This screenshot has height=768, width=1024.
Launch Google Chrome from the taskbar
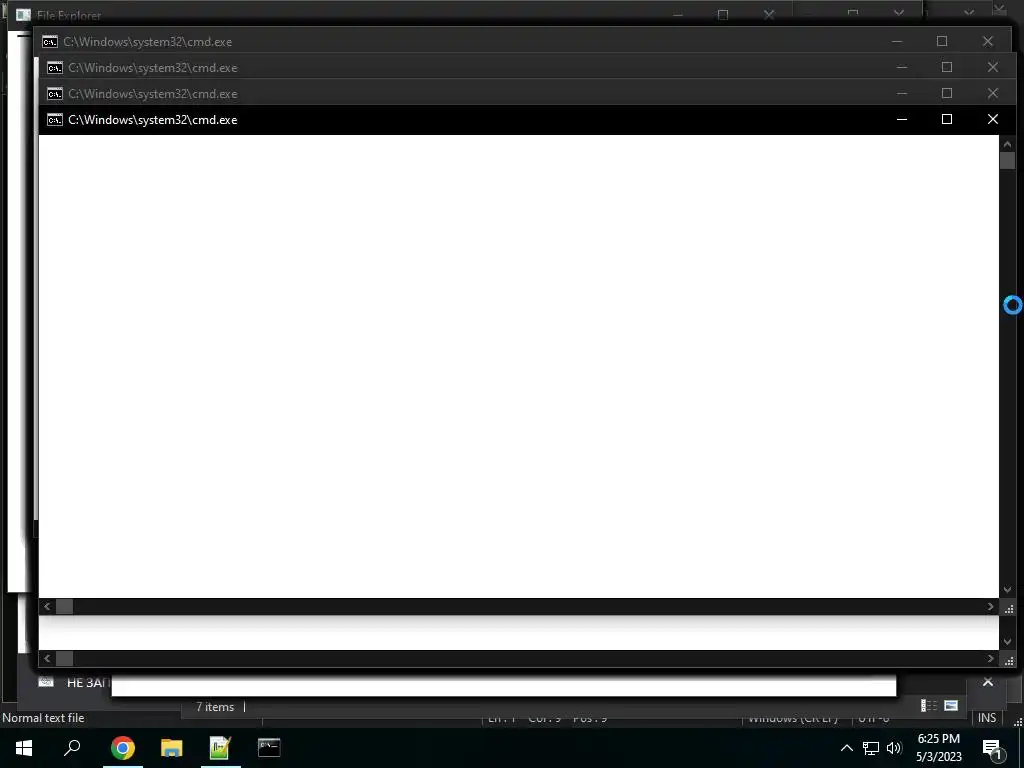coord(122,748)
